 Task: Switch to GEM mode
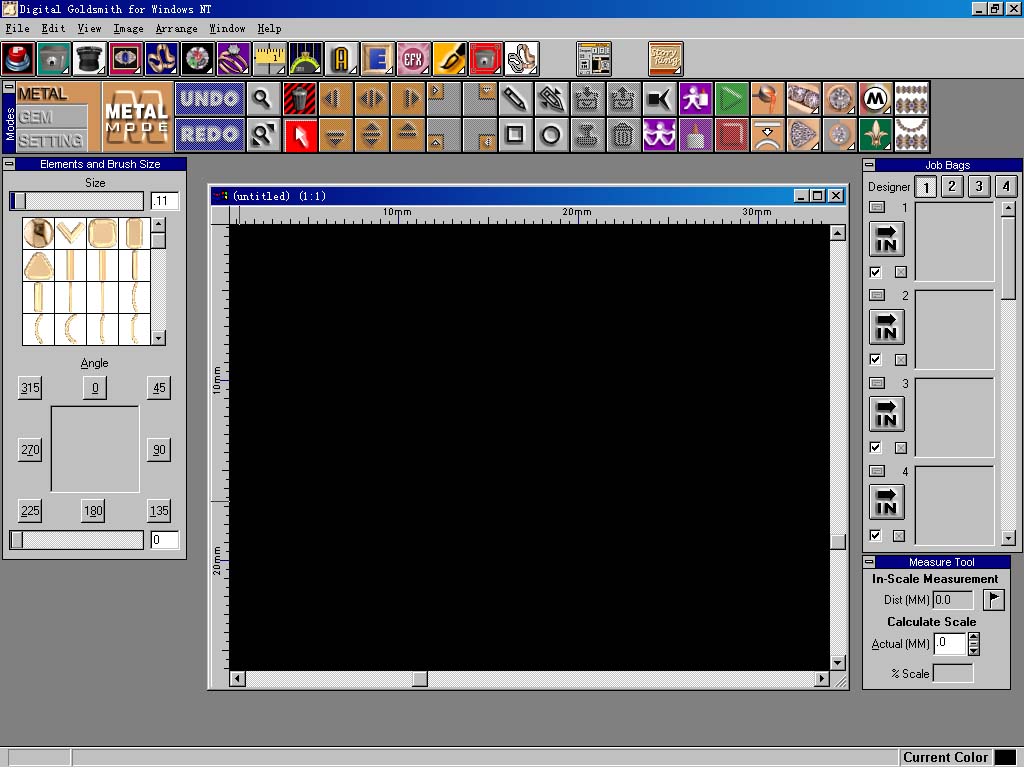tap(52, 117)
